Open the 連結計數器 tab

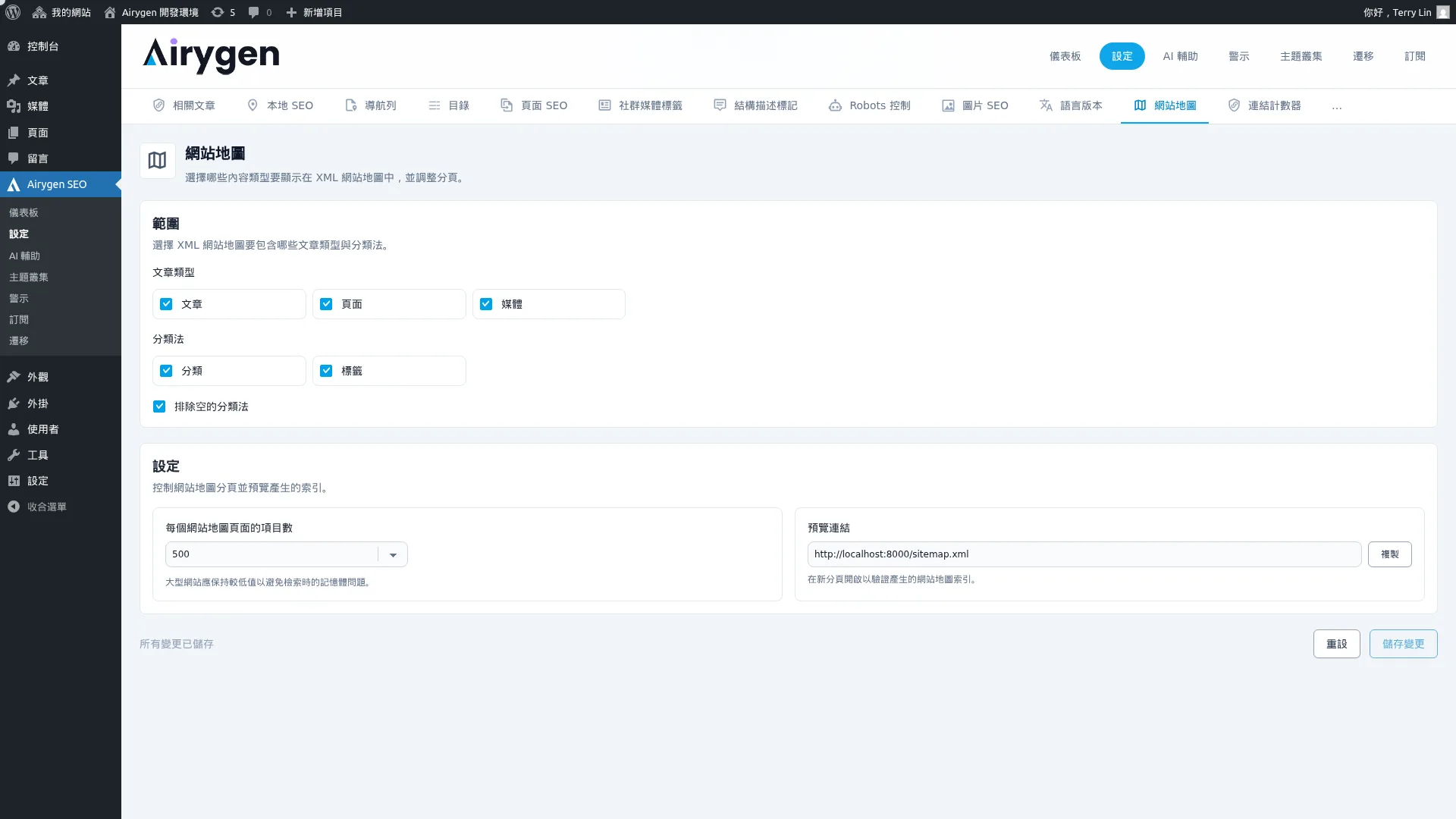[x=1265, y=105]
